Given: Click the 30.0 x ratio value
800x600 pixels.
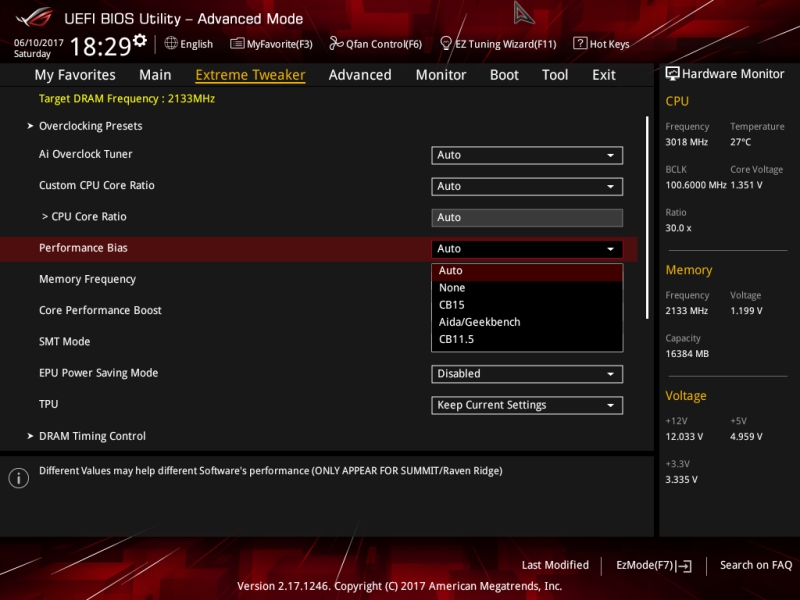Looking at the screenshot, I should pyautogui.click(x=678, y=228).
